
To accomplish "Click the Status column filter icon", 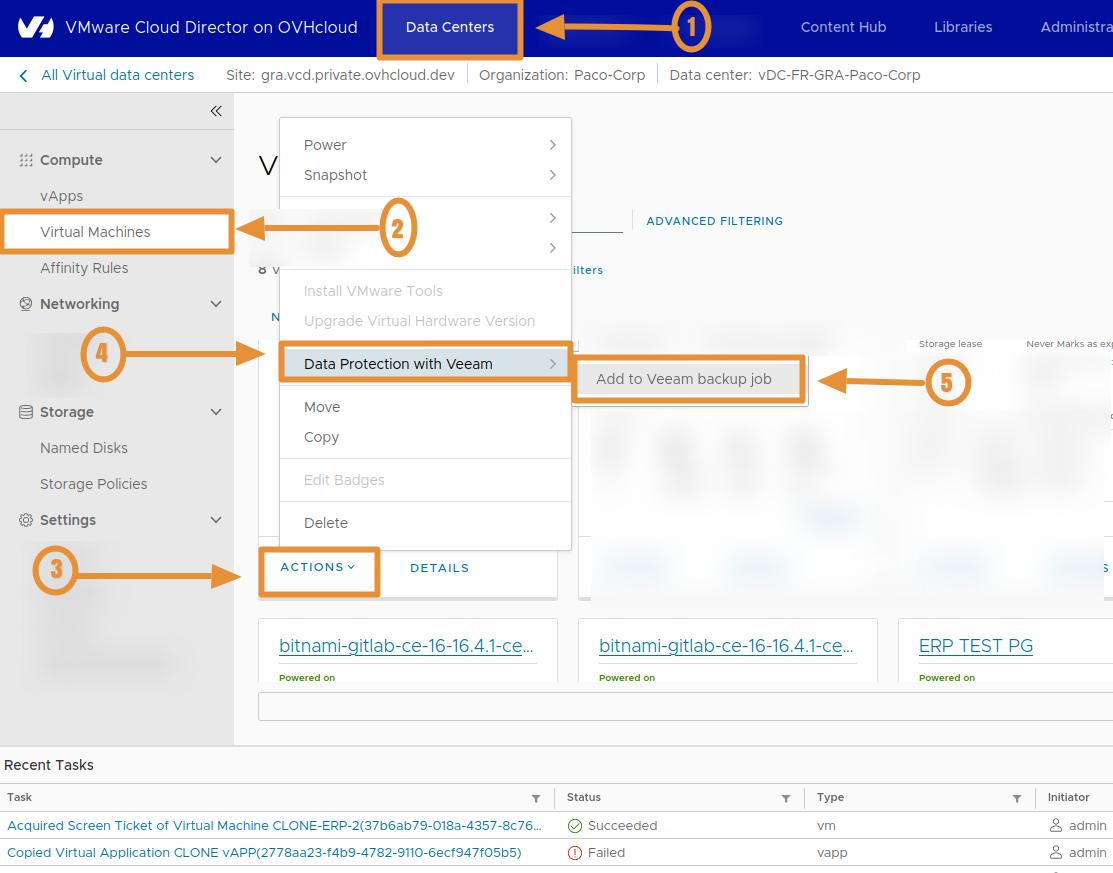I will 786,798.
